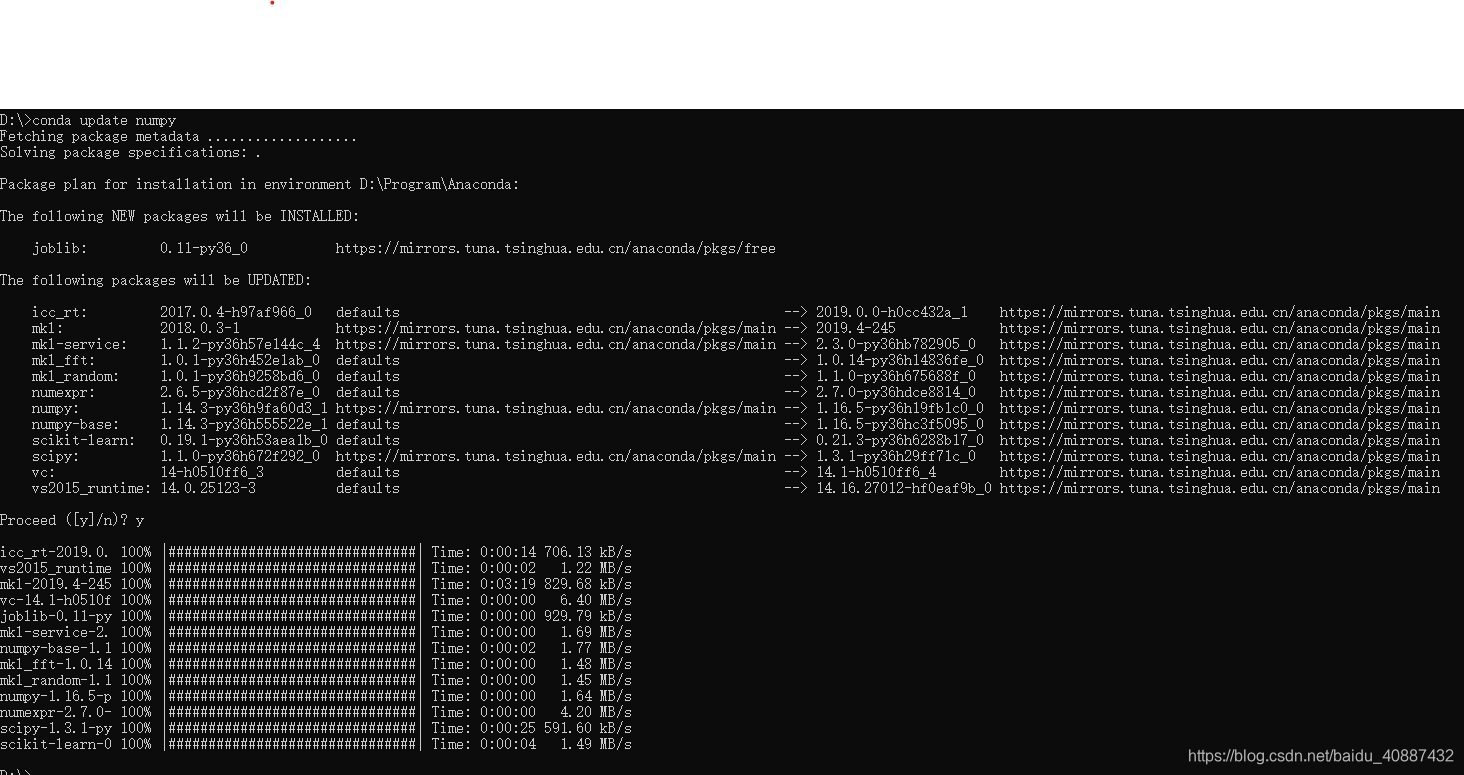Click the numpy-base-1.1 download row label
This screenshot has height=775, width=1464.
[x=56, y=648]
